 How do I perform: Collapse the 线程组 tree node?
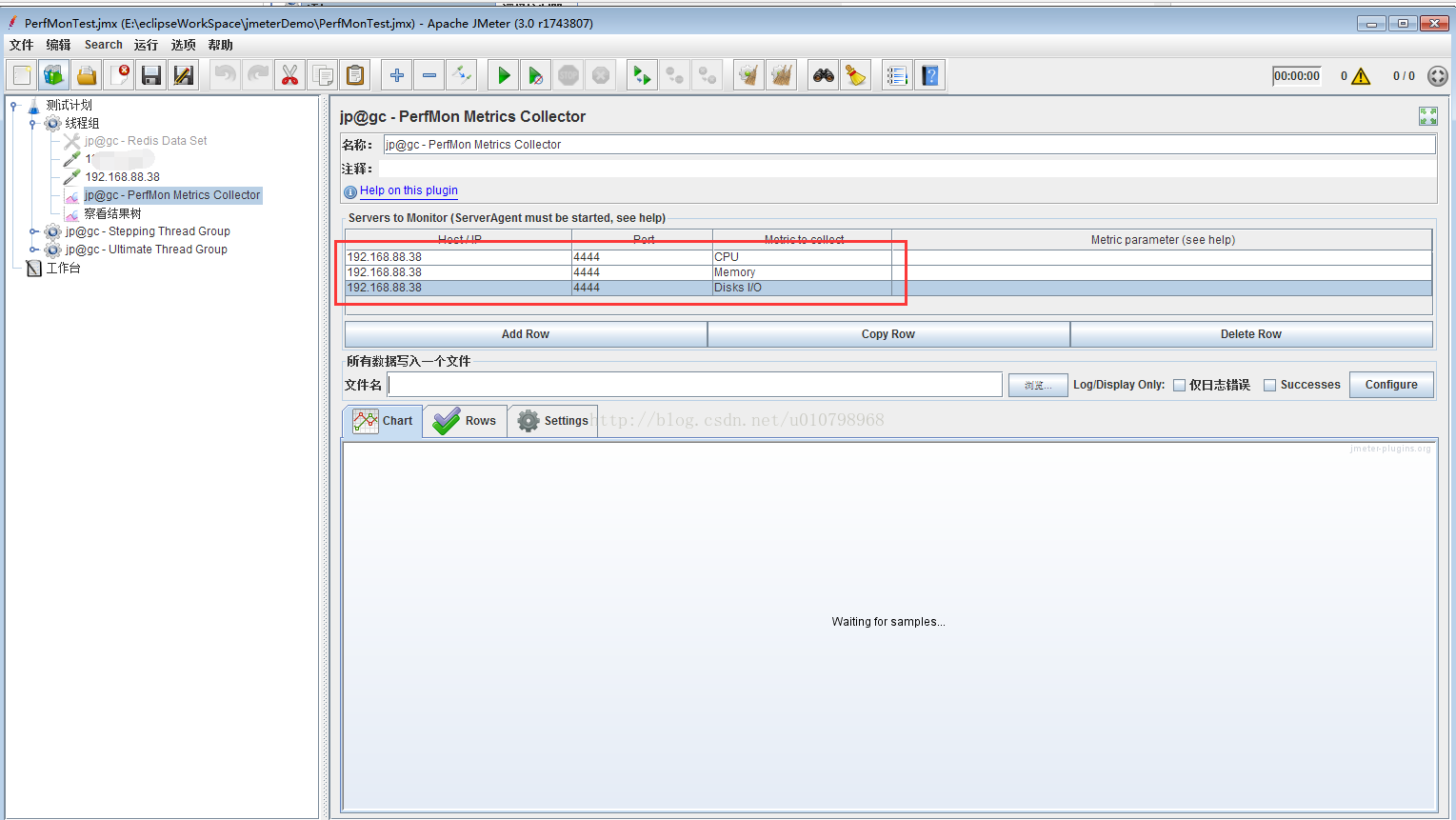coord(33,124)
